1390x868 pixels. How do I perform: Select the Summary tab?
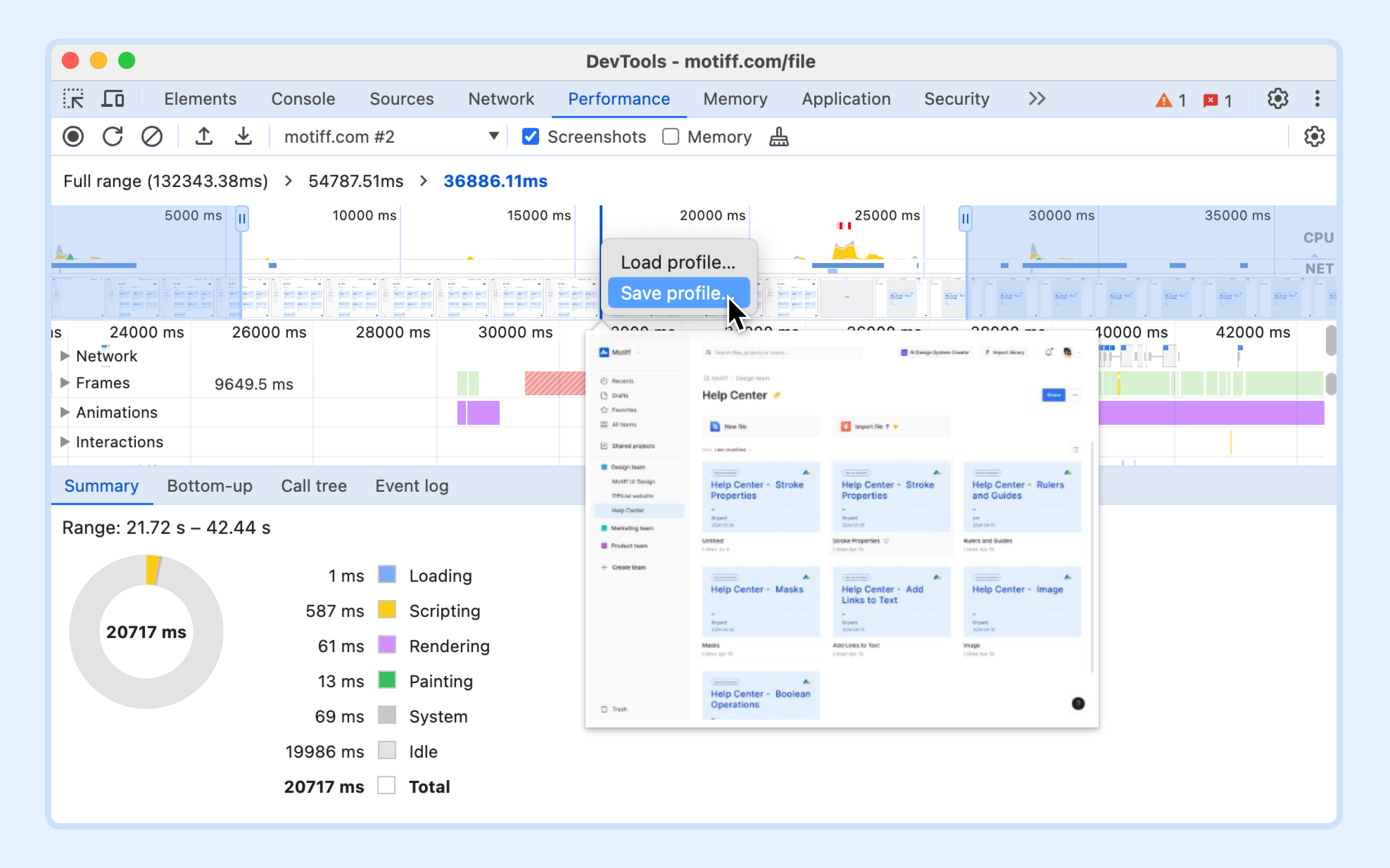click(102, 486)
